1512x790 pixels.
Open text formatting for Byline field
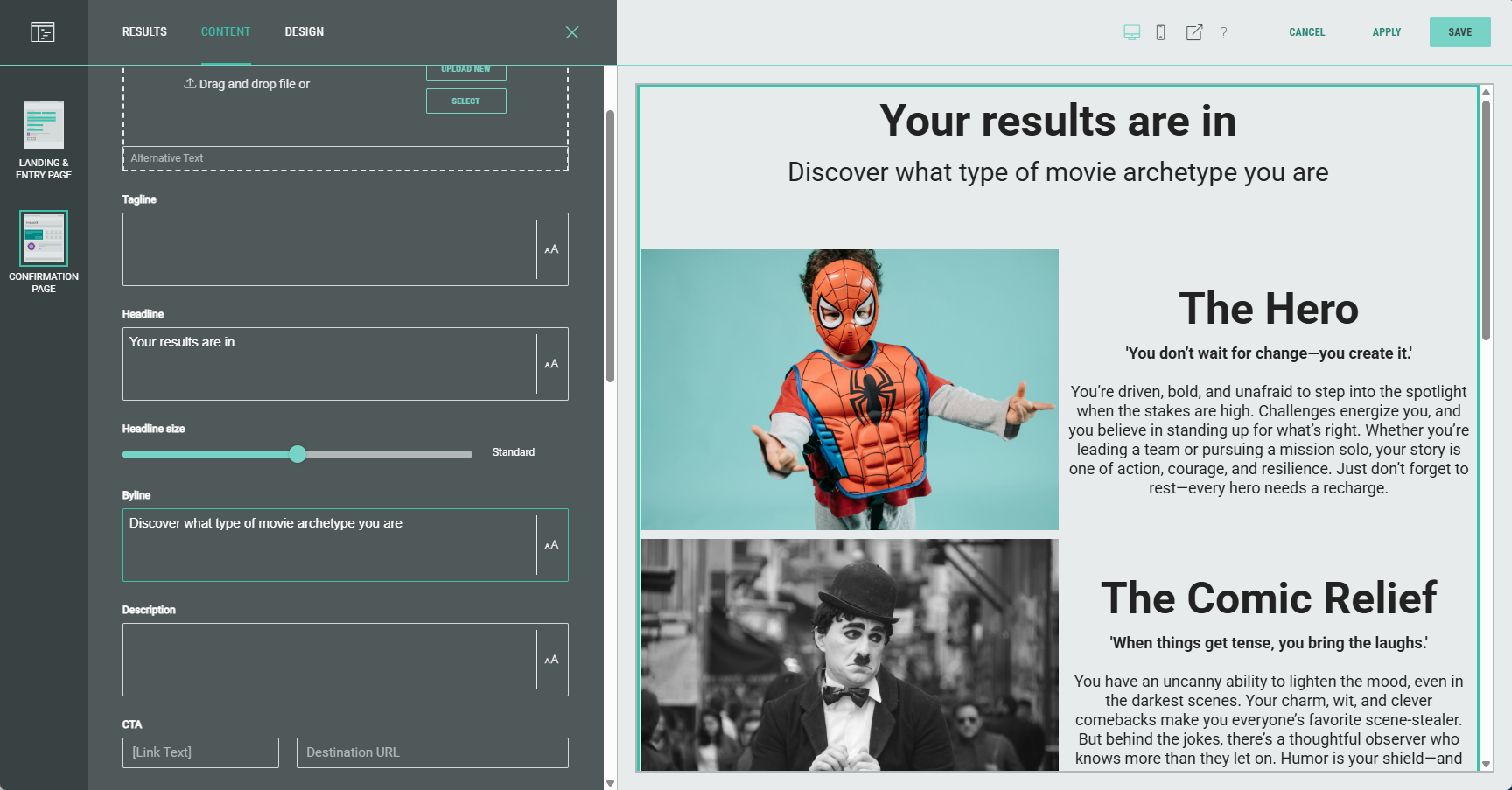551,545
